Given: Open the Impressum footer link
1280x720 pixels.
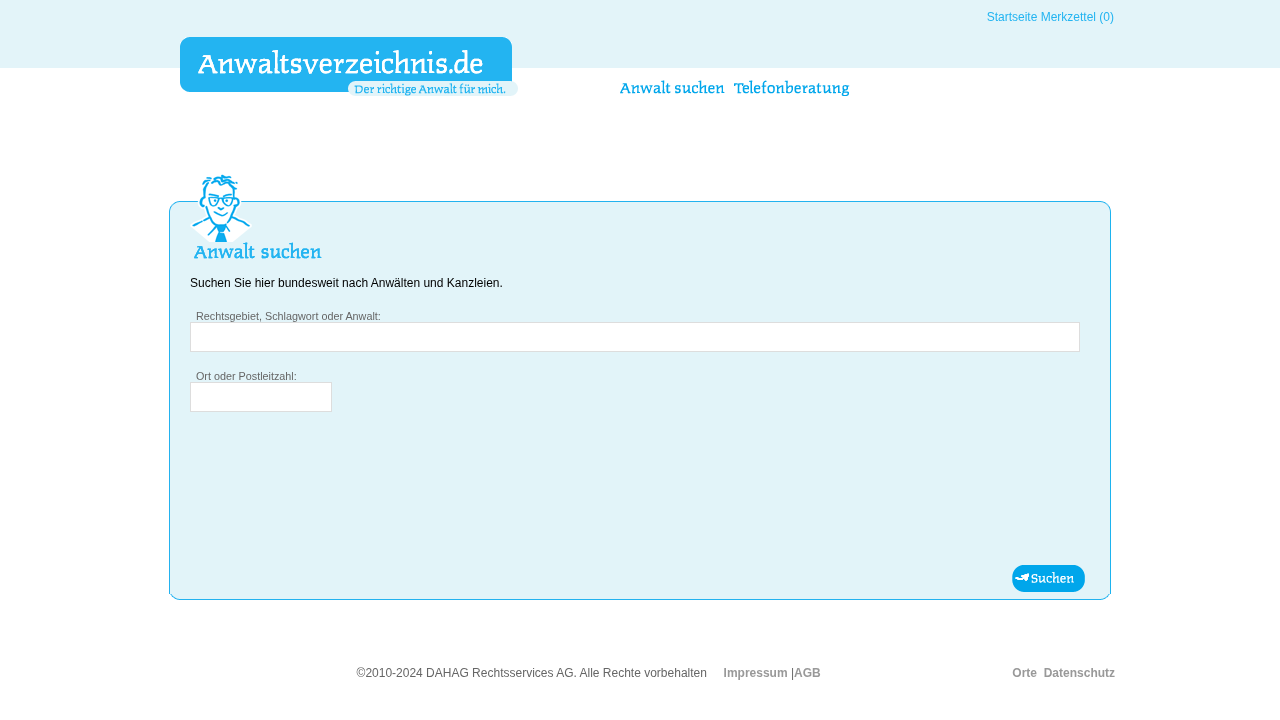Looking at the screenshot, I should click(755, 673).
